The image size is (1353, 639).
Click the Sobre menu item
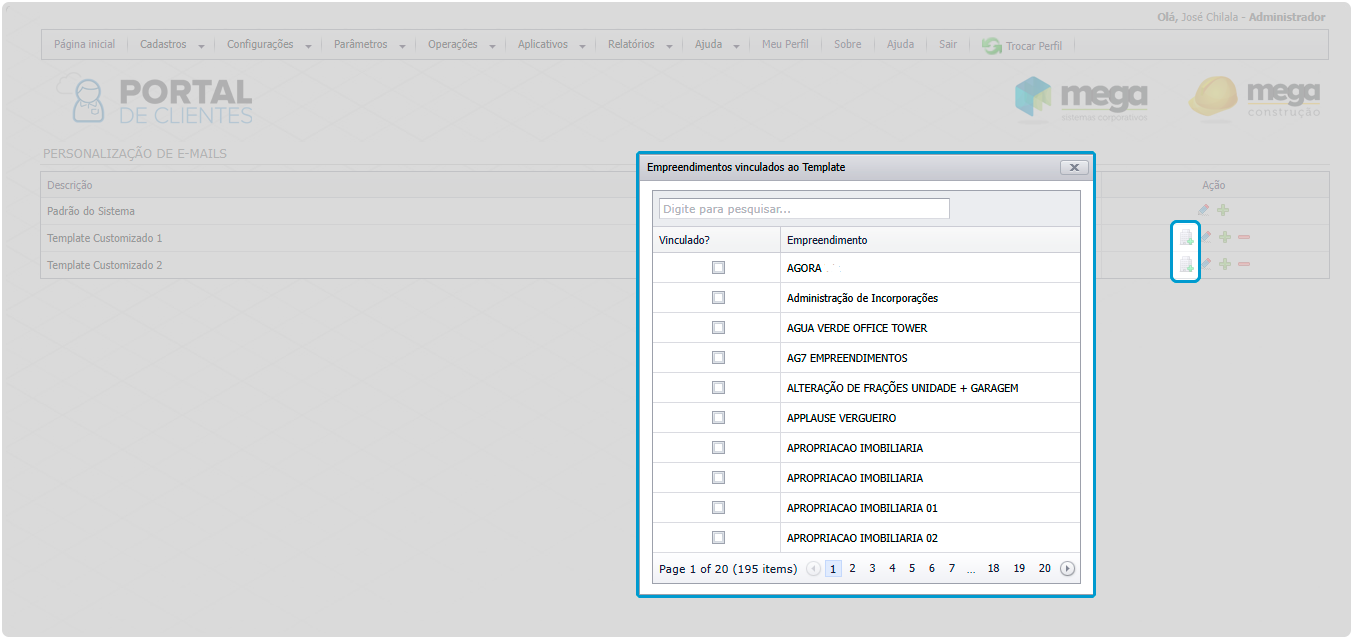click(x=847, y=45)
